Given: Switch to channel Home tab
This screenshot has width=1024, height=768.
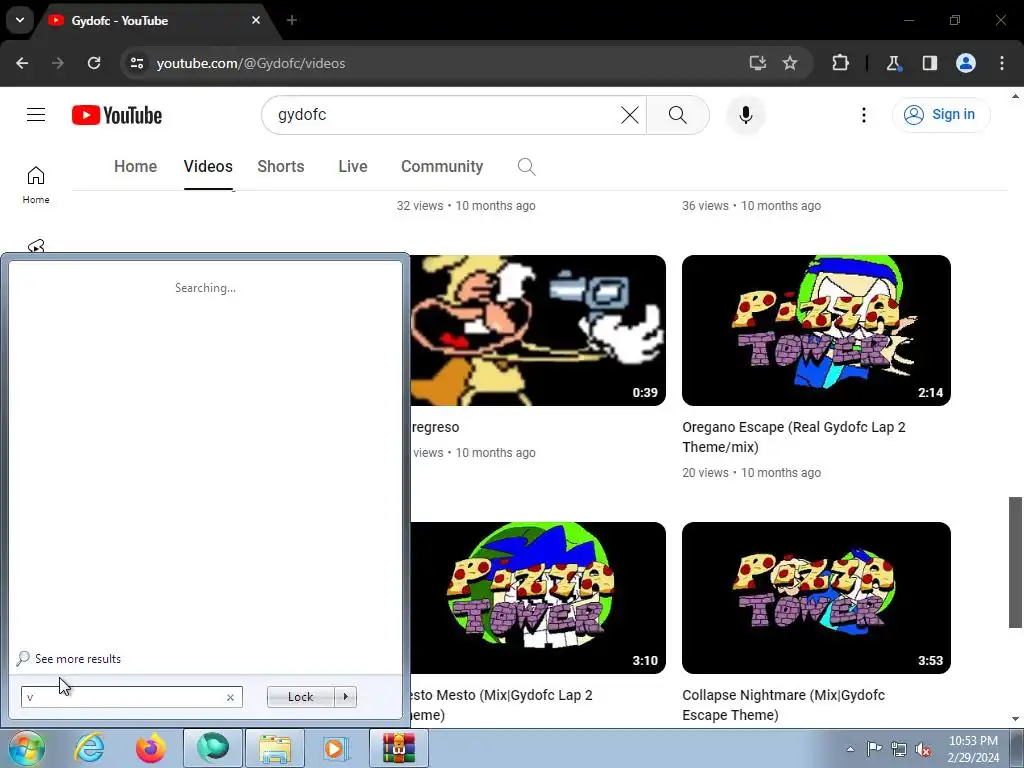Looking at the screenshot, I should point(135,167).
